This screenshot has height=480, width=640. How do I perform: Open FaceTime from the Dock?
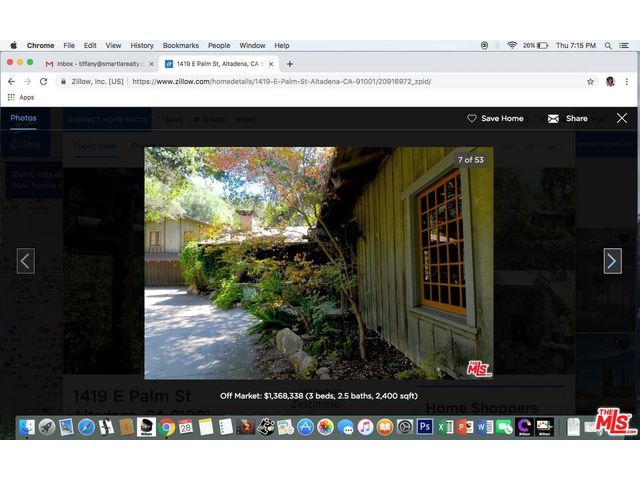504,427
